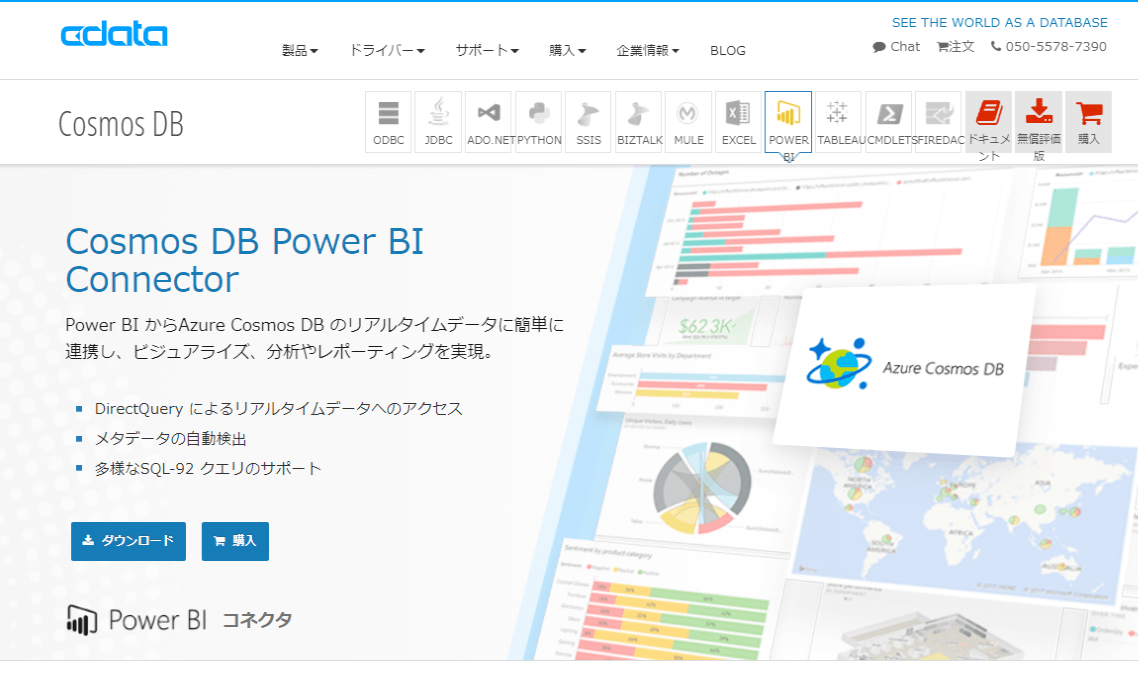Expand the サポート menu
This screenshot has height=687, width=1138.
(487, 50)
